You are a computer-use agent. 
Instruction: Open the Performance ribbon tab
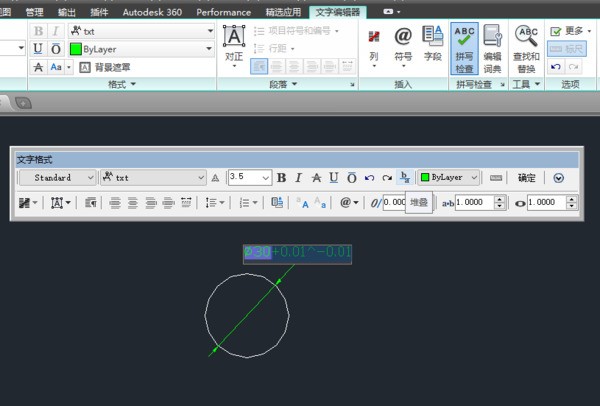coord(224,12)
